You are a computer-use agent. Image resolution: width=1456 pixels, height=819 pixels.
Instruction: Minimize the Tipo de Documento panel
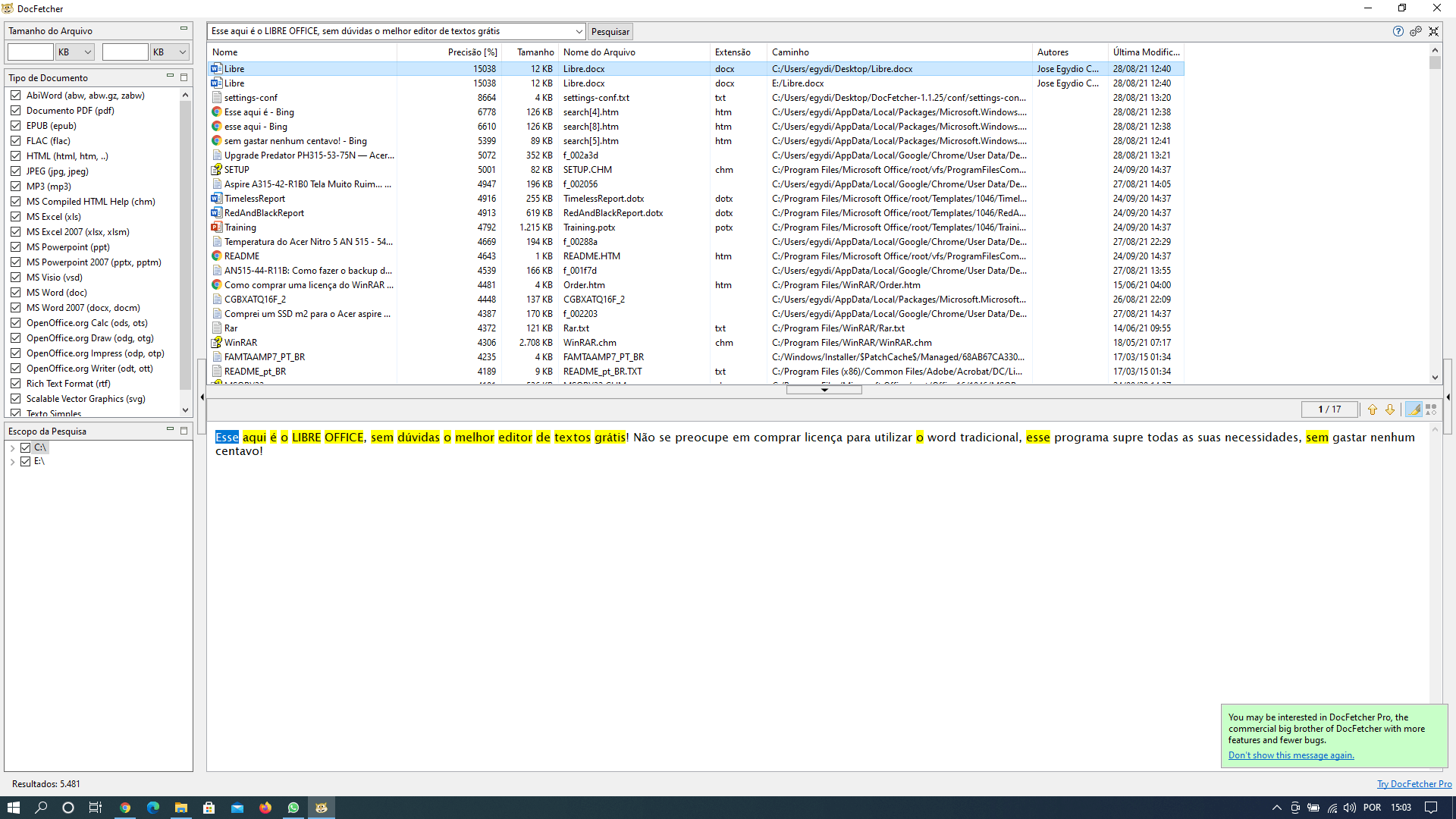point(170,77)
